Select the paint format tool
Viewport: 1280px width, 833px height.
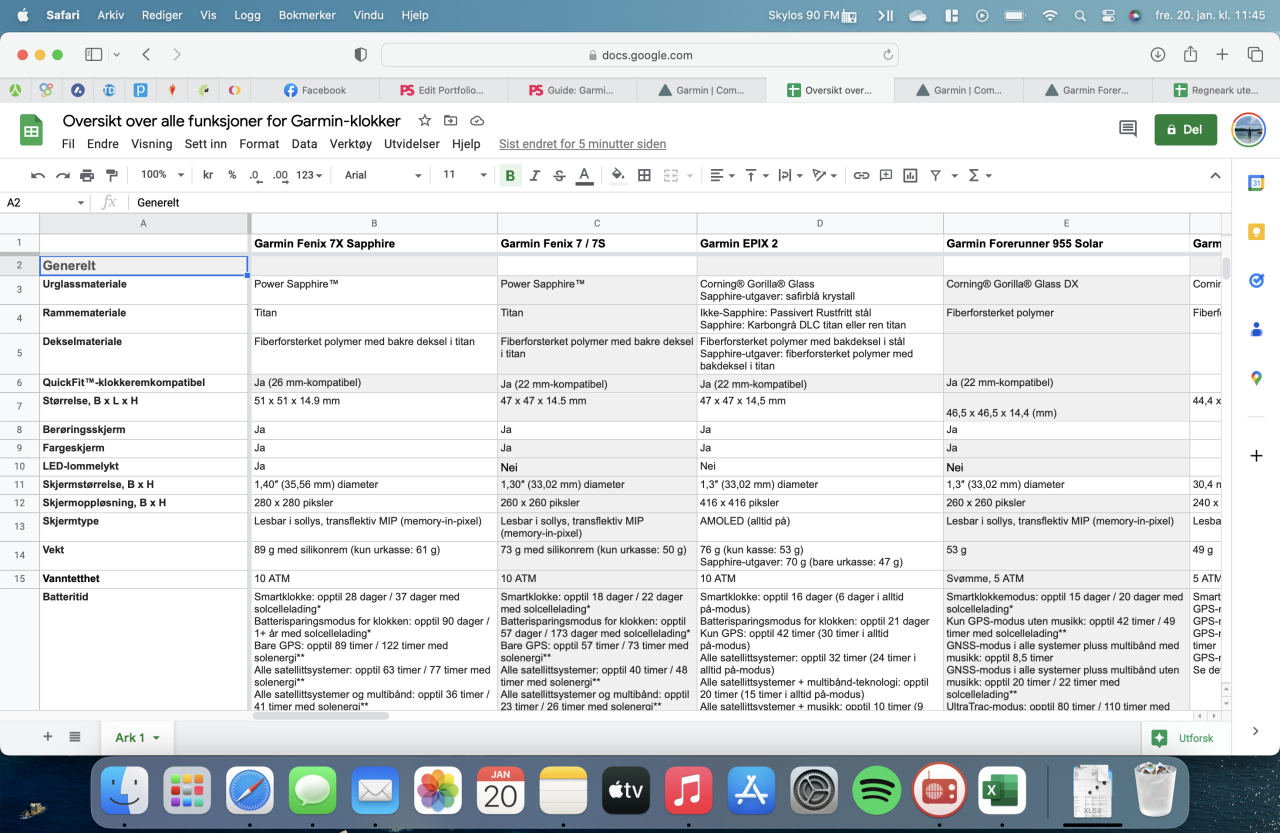click(111, 175)
